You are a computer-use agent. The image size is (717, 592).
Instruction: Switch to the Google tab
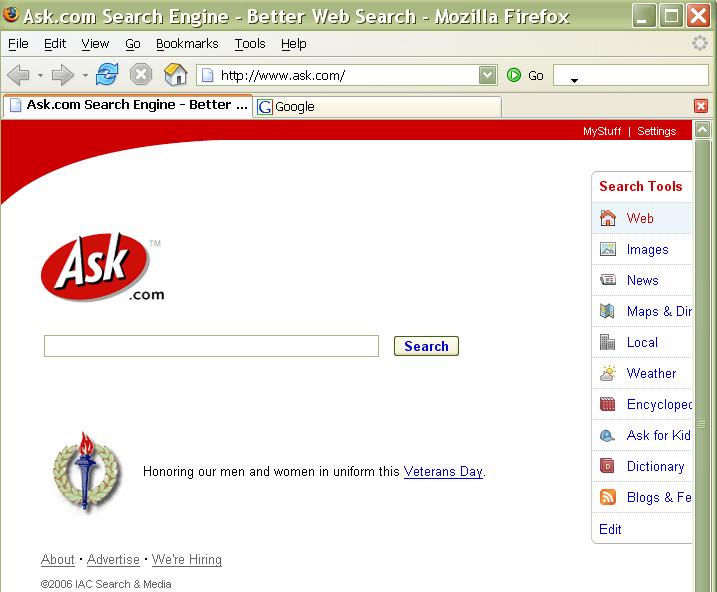(377, 107)
